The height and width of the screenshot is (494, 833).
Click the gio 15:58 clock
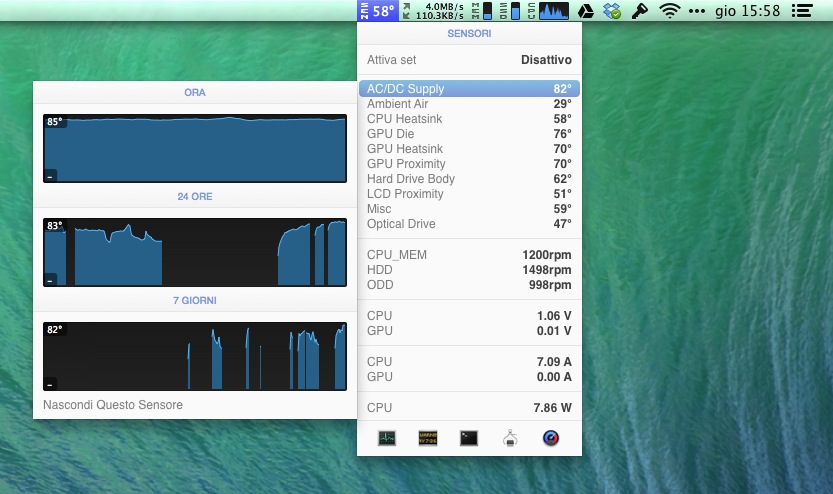coord(747,11)
